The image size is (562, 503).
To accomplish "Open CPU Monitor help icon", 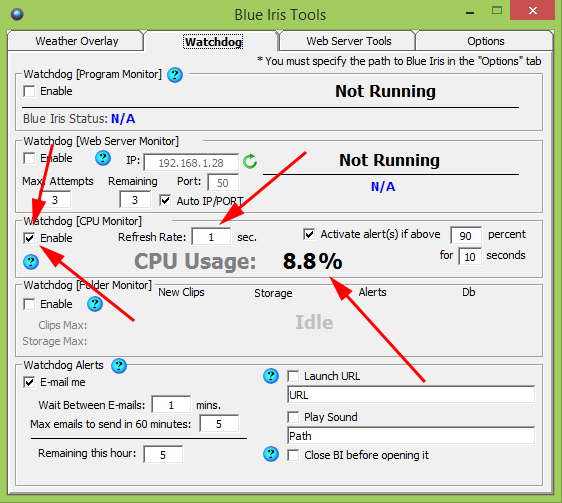I will (x=31, y=262).
